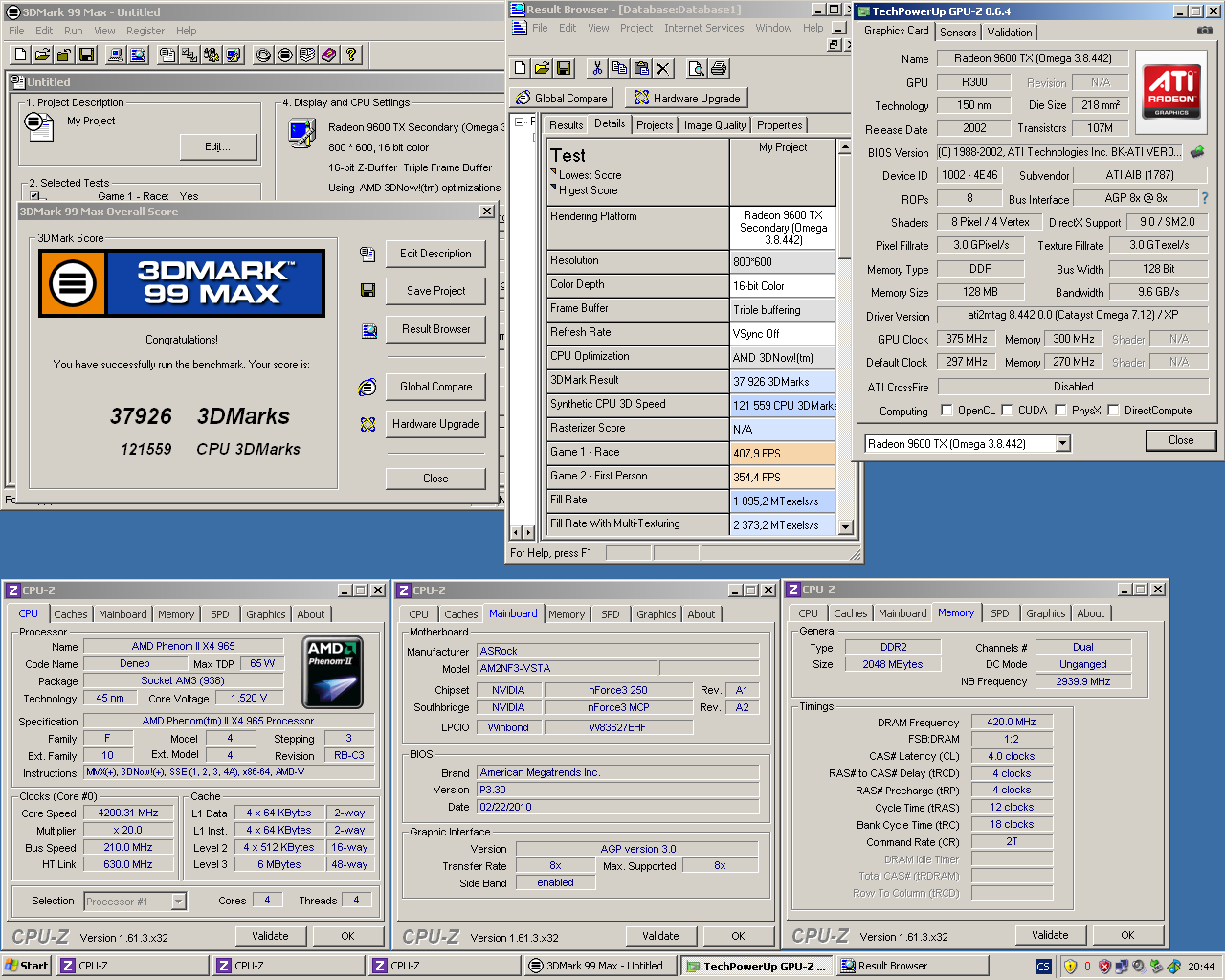Switch to Image Quality tab in Result Browser
Viewport: 1225px width, 980px height.
click(x=715, y=125)
